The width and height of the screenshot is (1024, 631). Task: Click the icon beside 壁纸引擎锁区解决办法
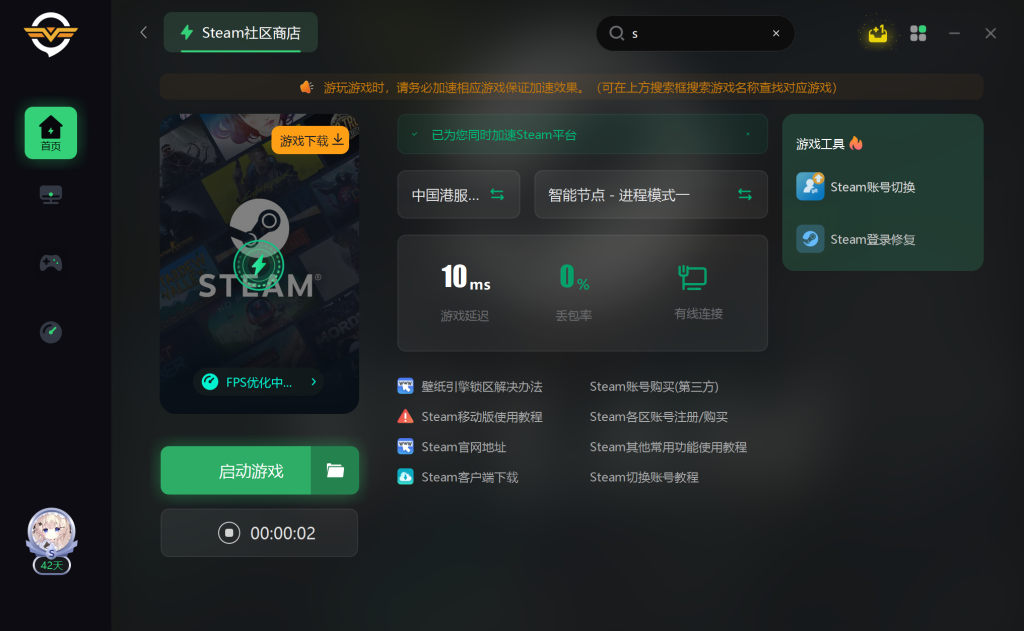pos(406,386)
